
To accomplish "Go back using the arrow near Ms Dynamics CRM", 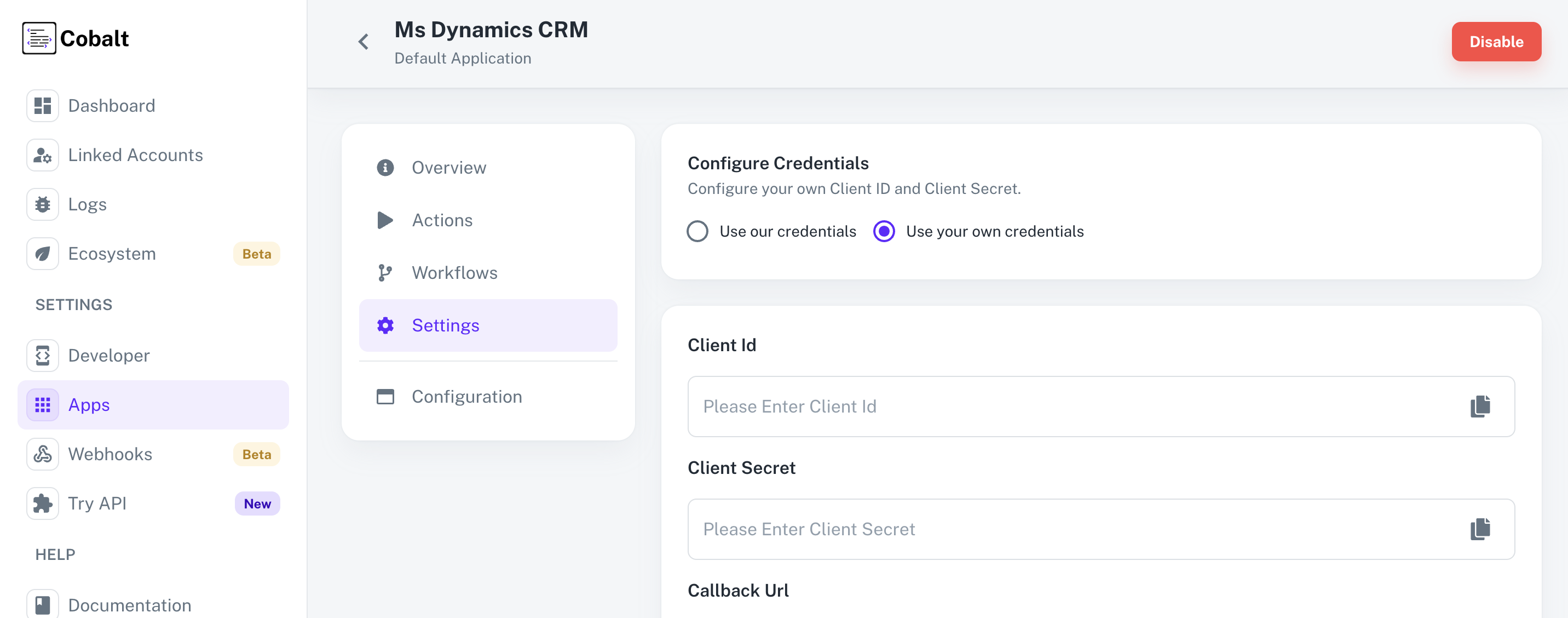I will click(x=363, y=42).
